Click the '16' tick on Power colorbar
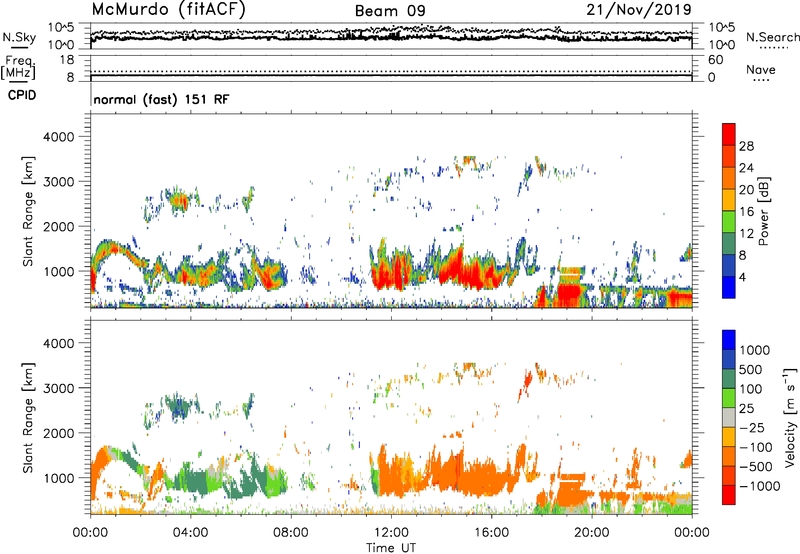 coord(746,212)
